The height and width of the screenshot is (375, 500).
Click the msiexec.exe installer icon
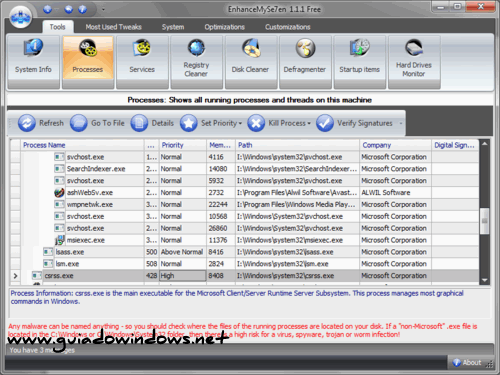59,240
